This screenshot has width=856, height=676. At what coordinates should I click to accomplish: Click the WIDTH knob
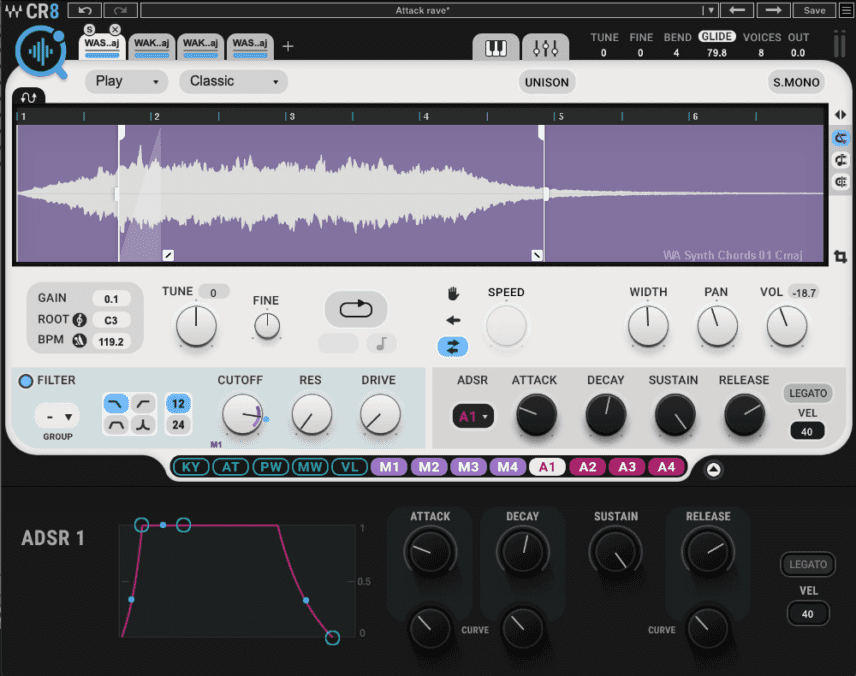(x=648, y=326)
